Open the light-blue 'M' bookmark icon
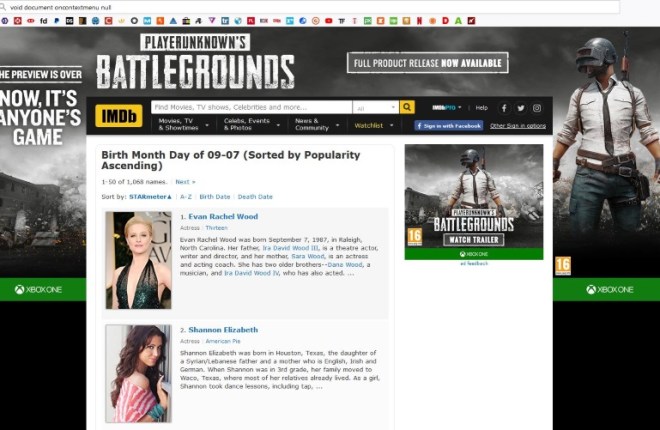 point(147,21)
